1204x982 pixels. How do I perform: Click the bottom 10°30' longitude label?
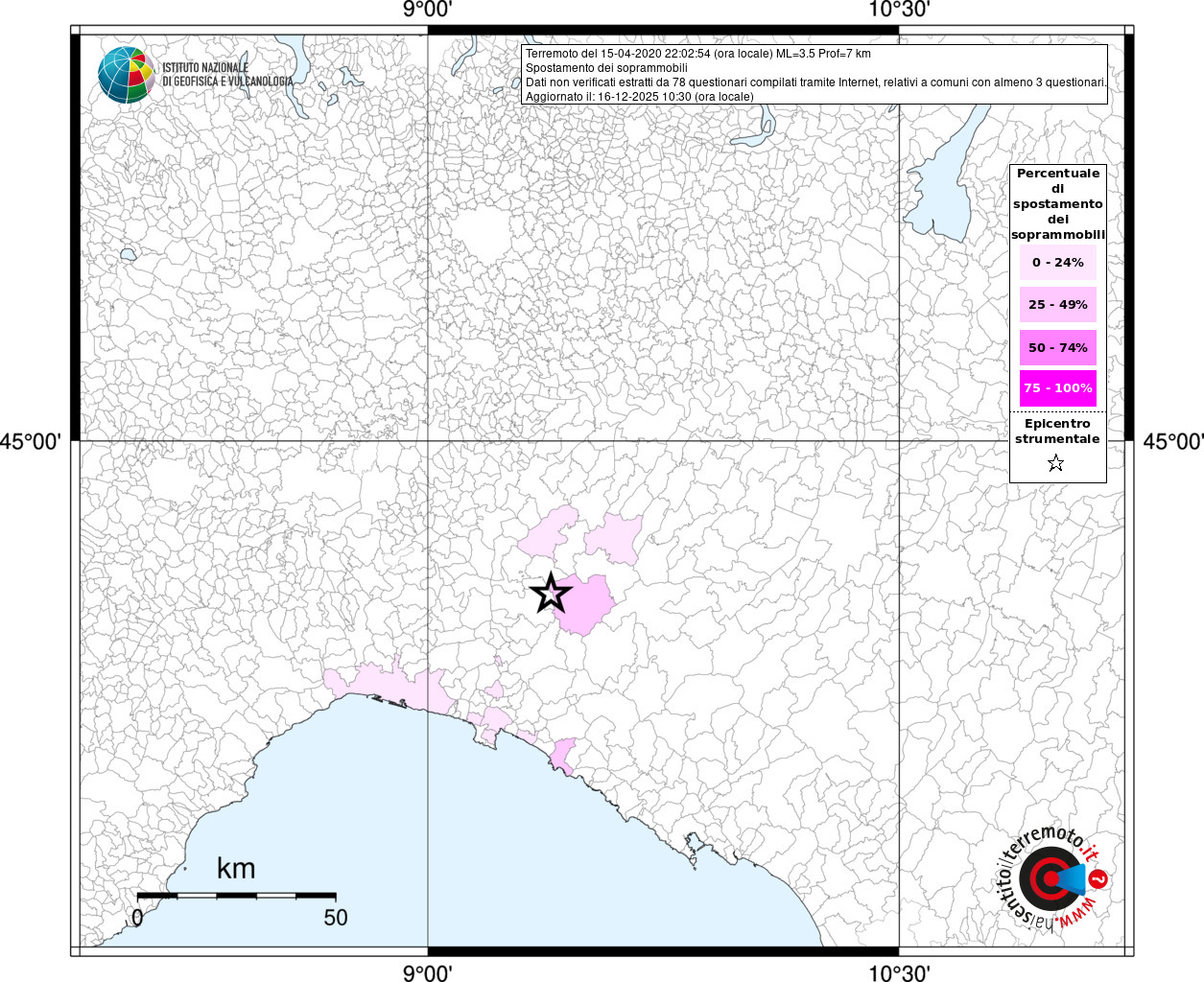click(x=899, y=972)
